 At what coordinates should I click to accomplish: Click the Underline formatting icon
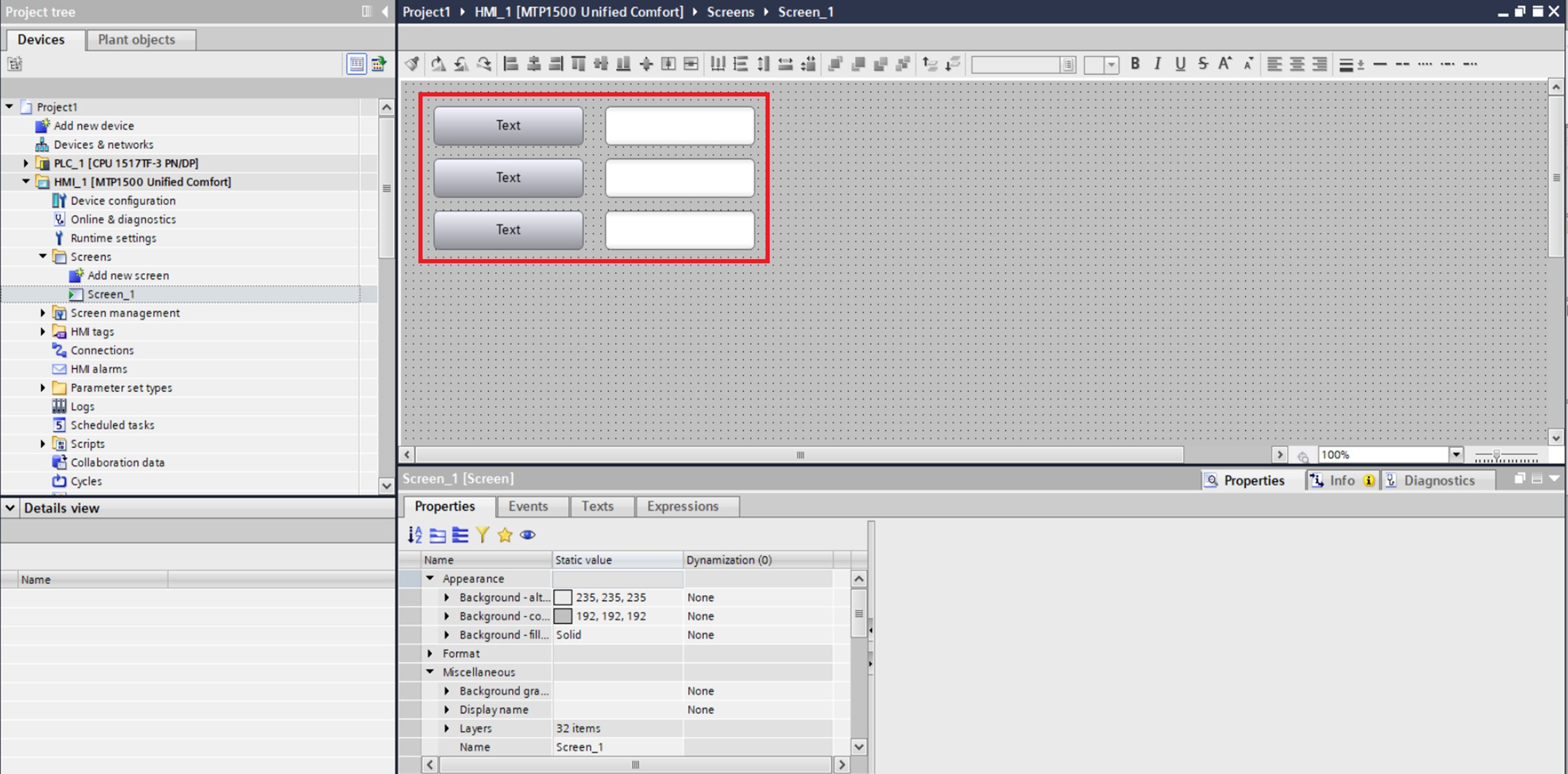point(1180,64)
